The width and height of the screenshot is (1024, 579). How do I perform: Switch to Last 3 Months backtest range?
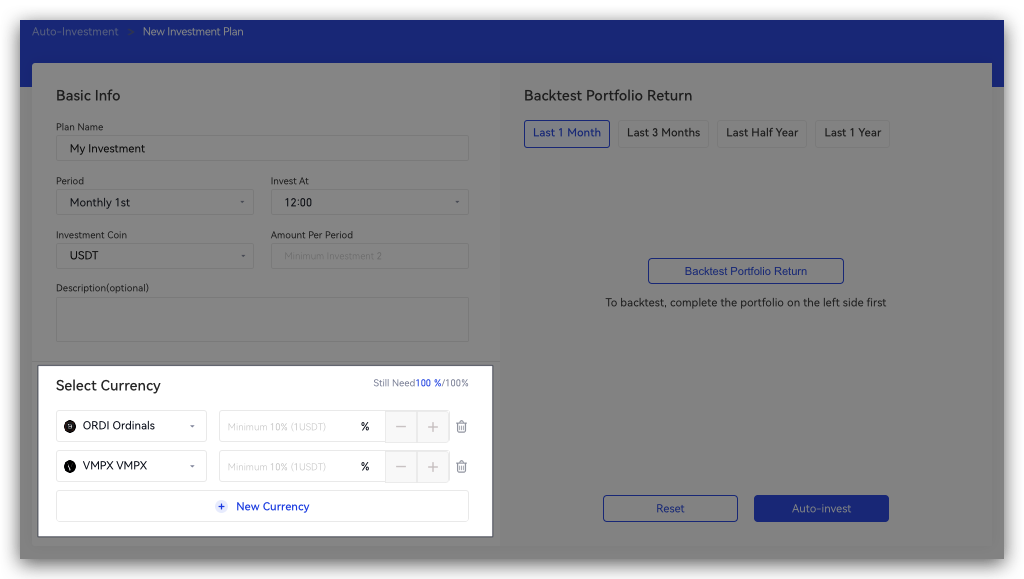[x=663, y=133]
